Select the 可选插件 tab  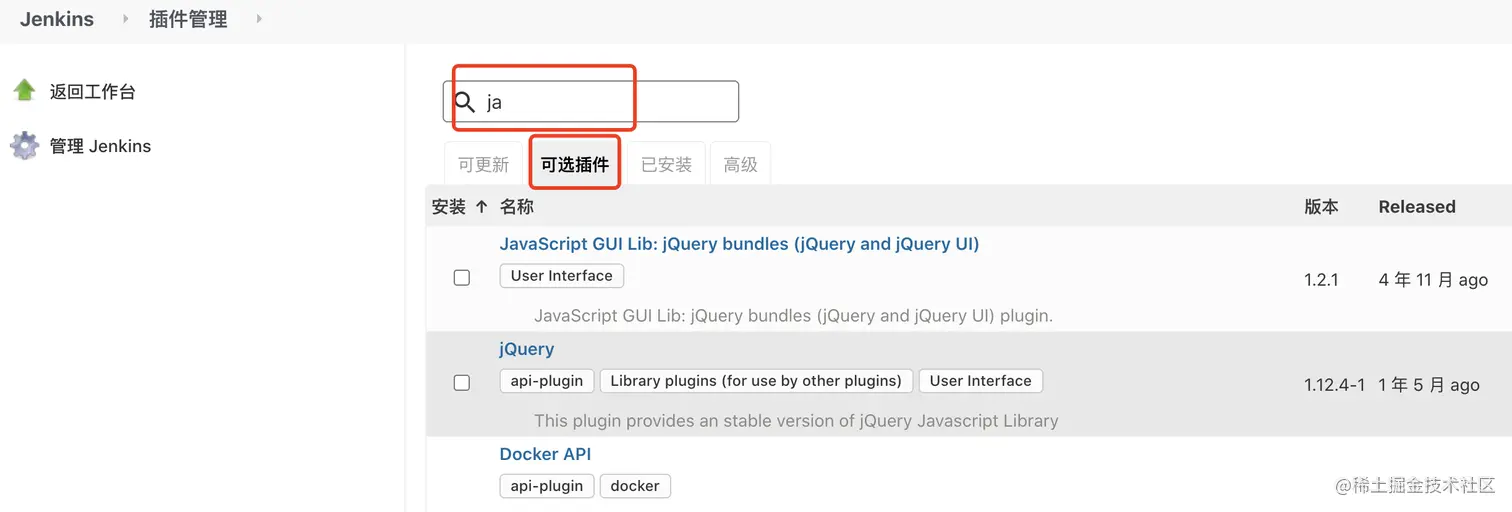point(575,165)
